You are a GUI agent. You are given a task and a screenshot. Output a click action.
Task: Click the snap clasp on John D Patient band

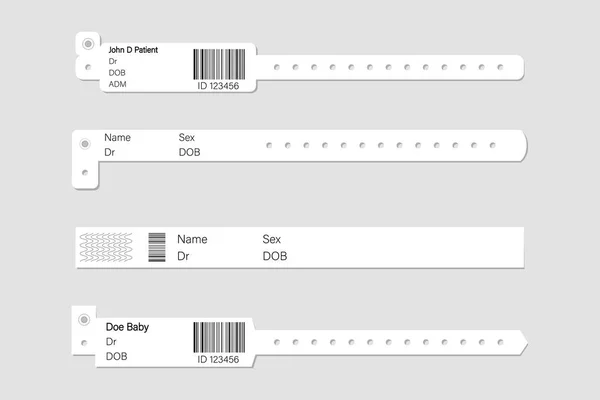click(x=88, y=44)
